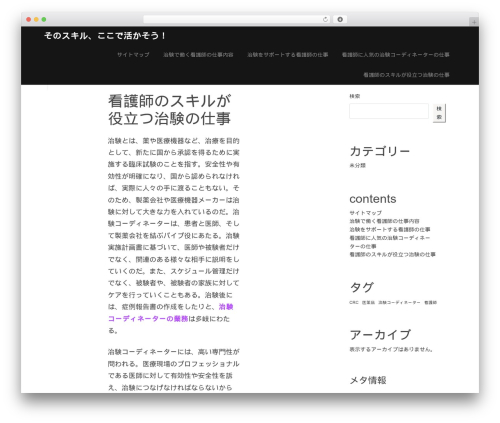Image resolution: width=500 pixels, height=423 pixels.
Task: Select the CRC tag
Action: click(354, 303)
